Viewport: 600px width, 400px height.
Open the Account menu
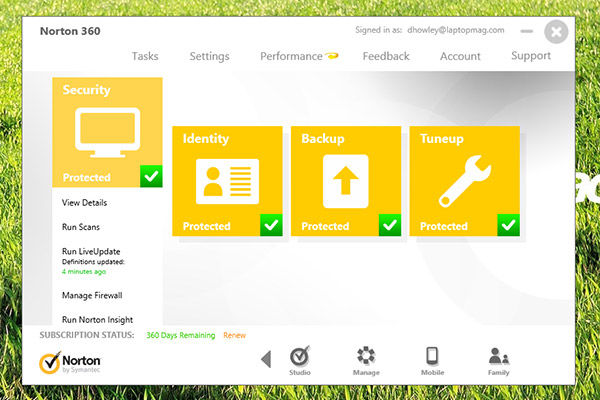click(x=460, y=56)
